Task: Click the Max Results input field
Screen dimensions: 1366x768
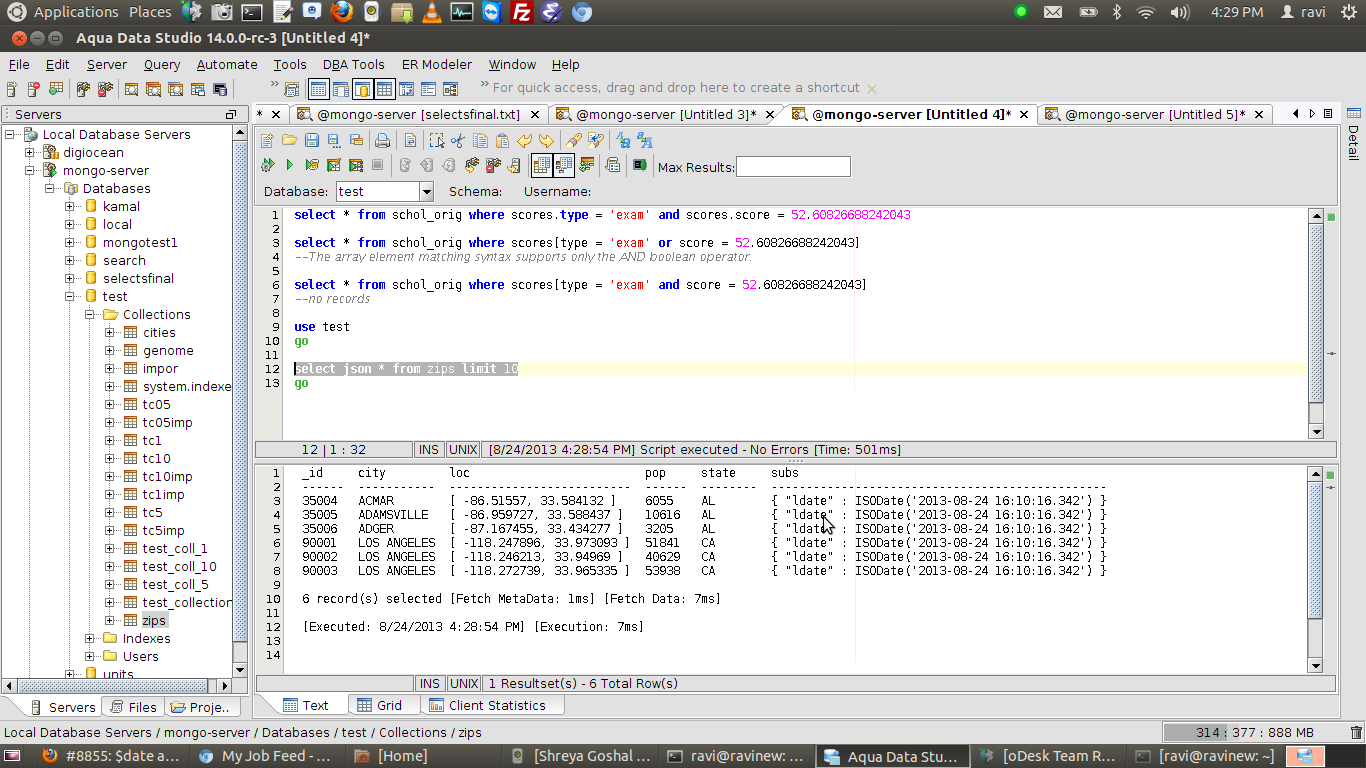Action: tap(793, 167)
